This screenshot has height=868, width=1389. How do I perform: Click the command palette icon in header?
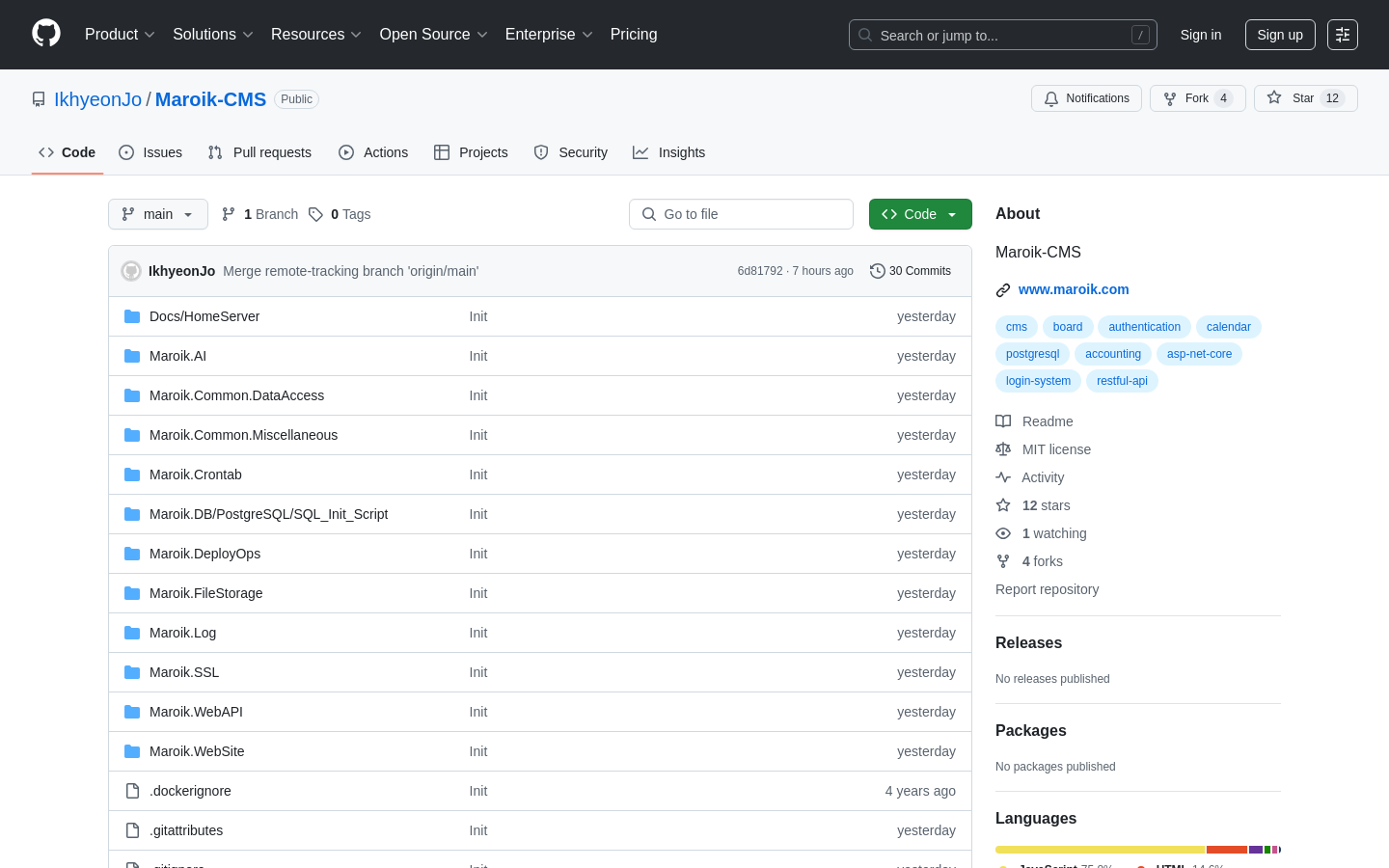1343,35
